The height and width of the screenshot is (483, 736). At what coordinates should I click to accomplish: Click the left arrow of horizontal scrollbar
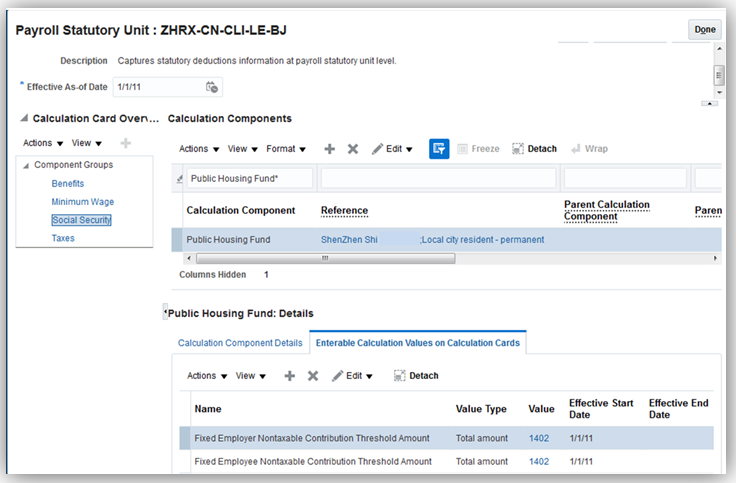[189, 258]
